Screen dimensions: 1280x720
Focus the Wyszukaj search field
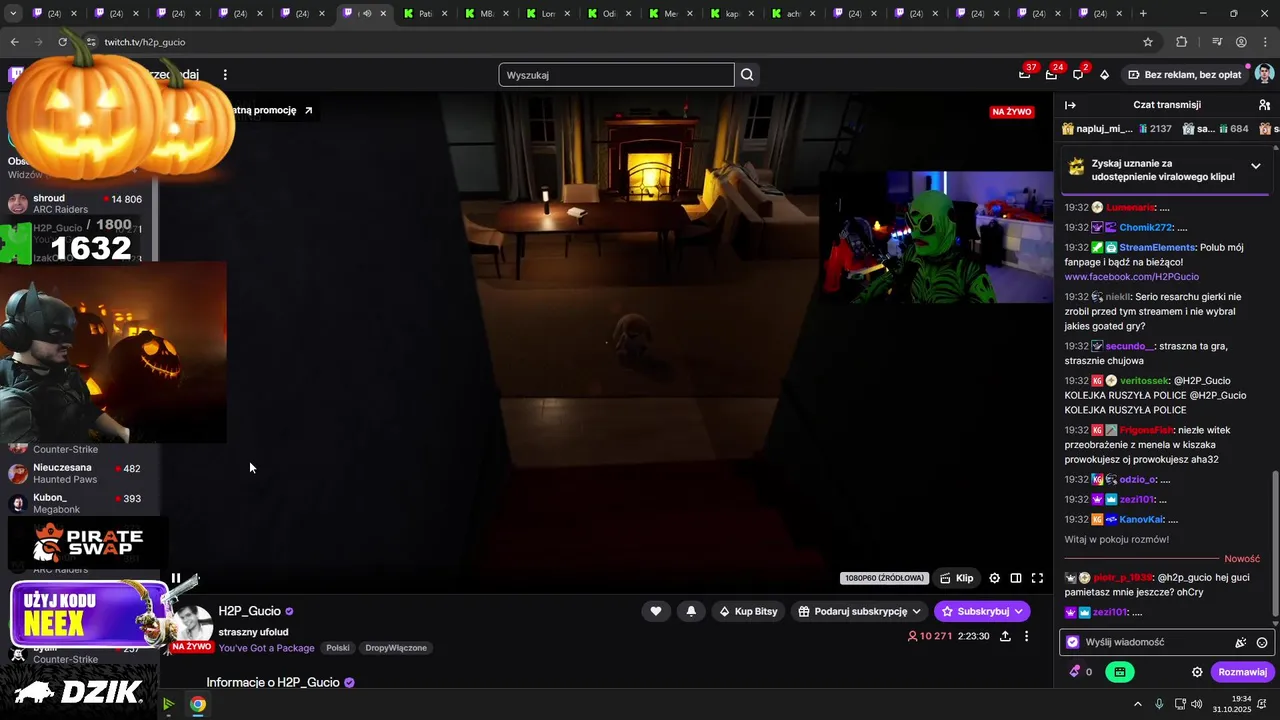(616, 75)
